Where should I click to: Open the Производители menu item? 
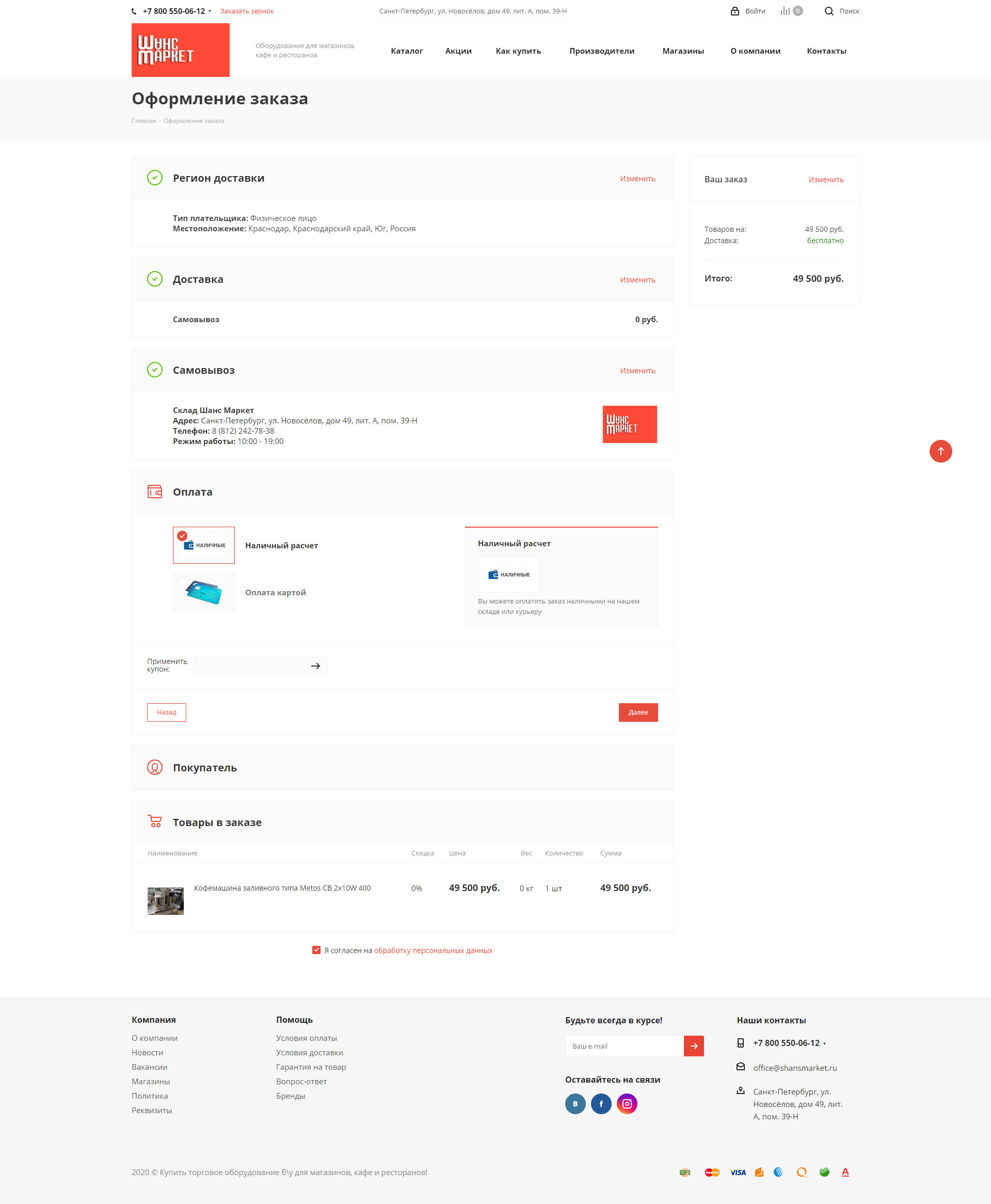(x=602, y=51)
